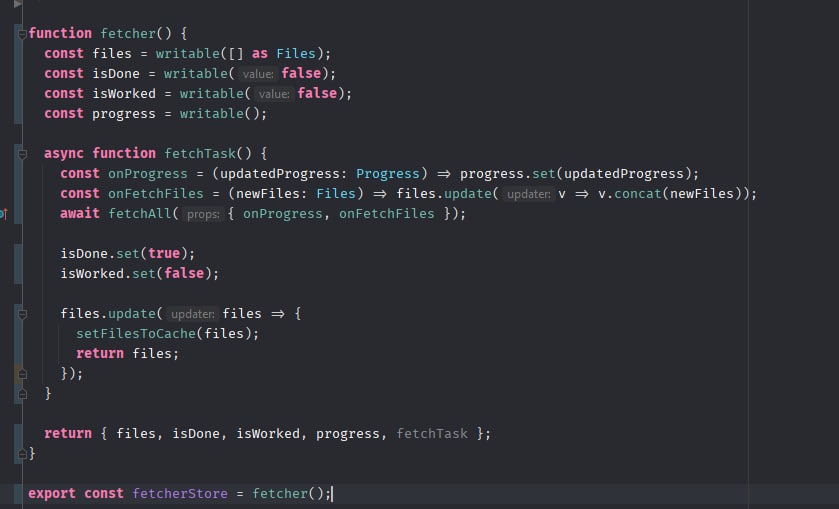Place cursor at end of export line
This screenshot has height=509, width=839.
click(332, 493)
